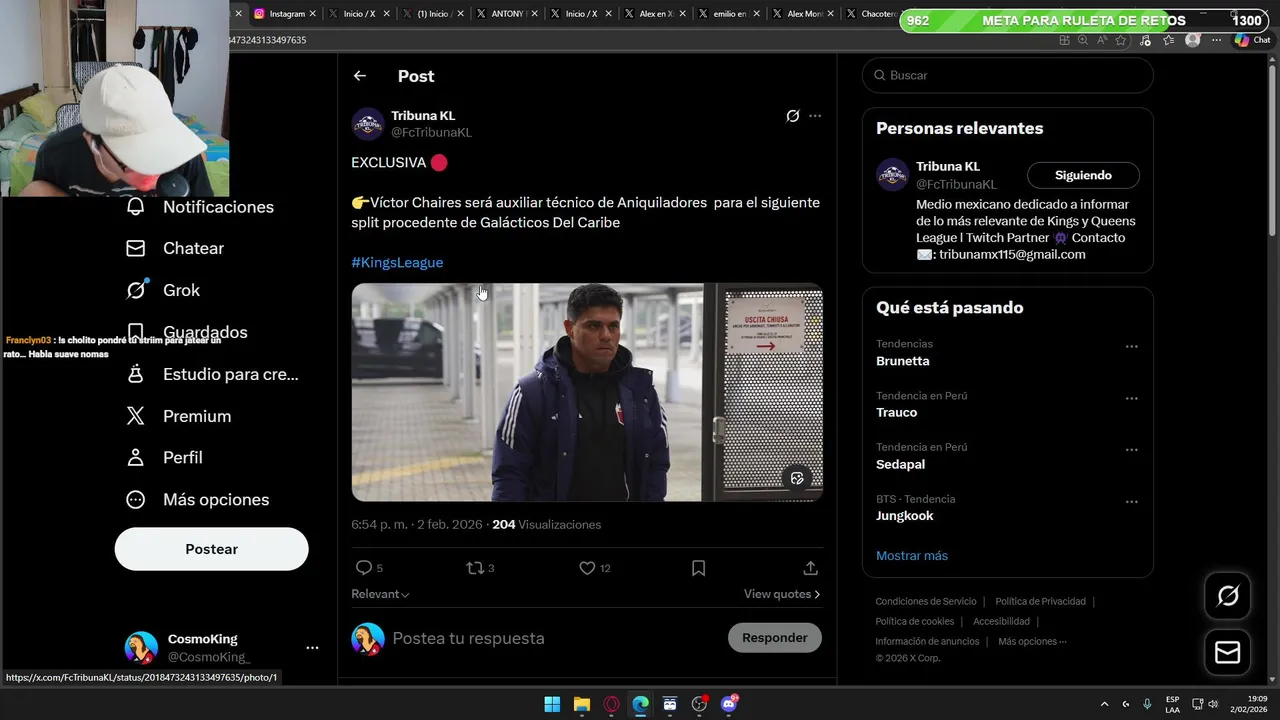
Task: Open more options for Sedapal trend
Action: 1132,450
